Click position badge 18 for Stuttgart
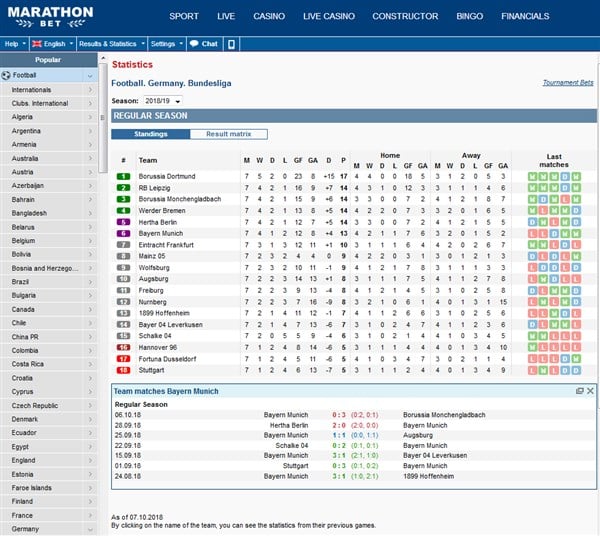 [123, 370]
